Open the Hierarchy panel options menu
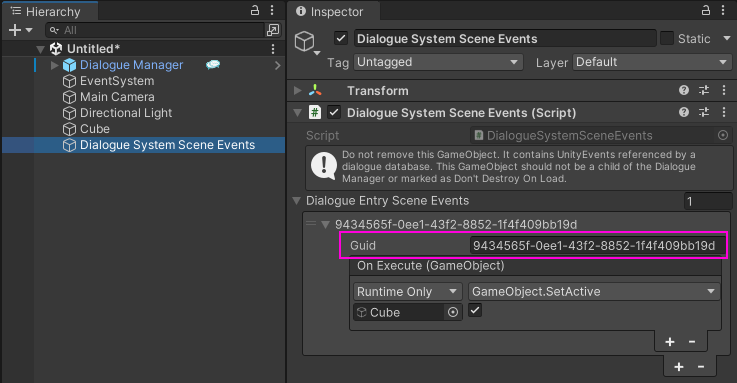This screenshot has height=383, width=737. click(272, 10)
